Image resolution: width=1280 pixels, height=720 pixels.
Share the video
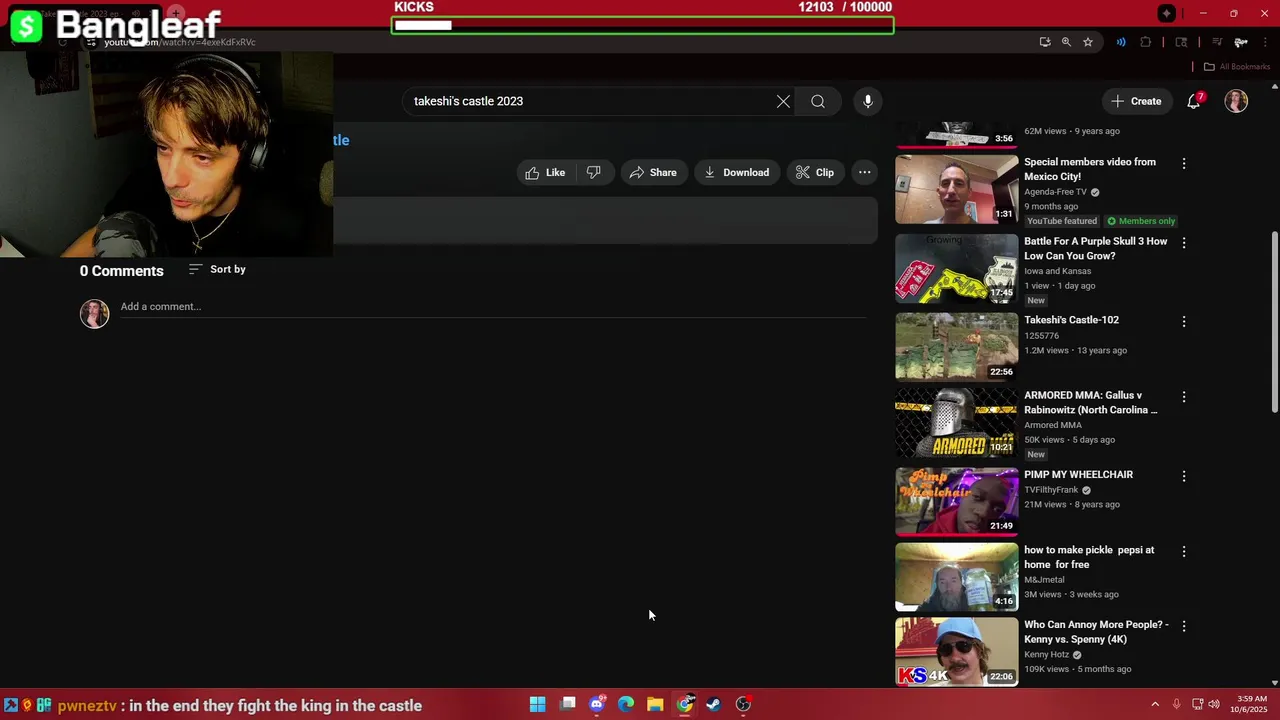653,172
